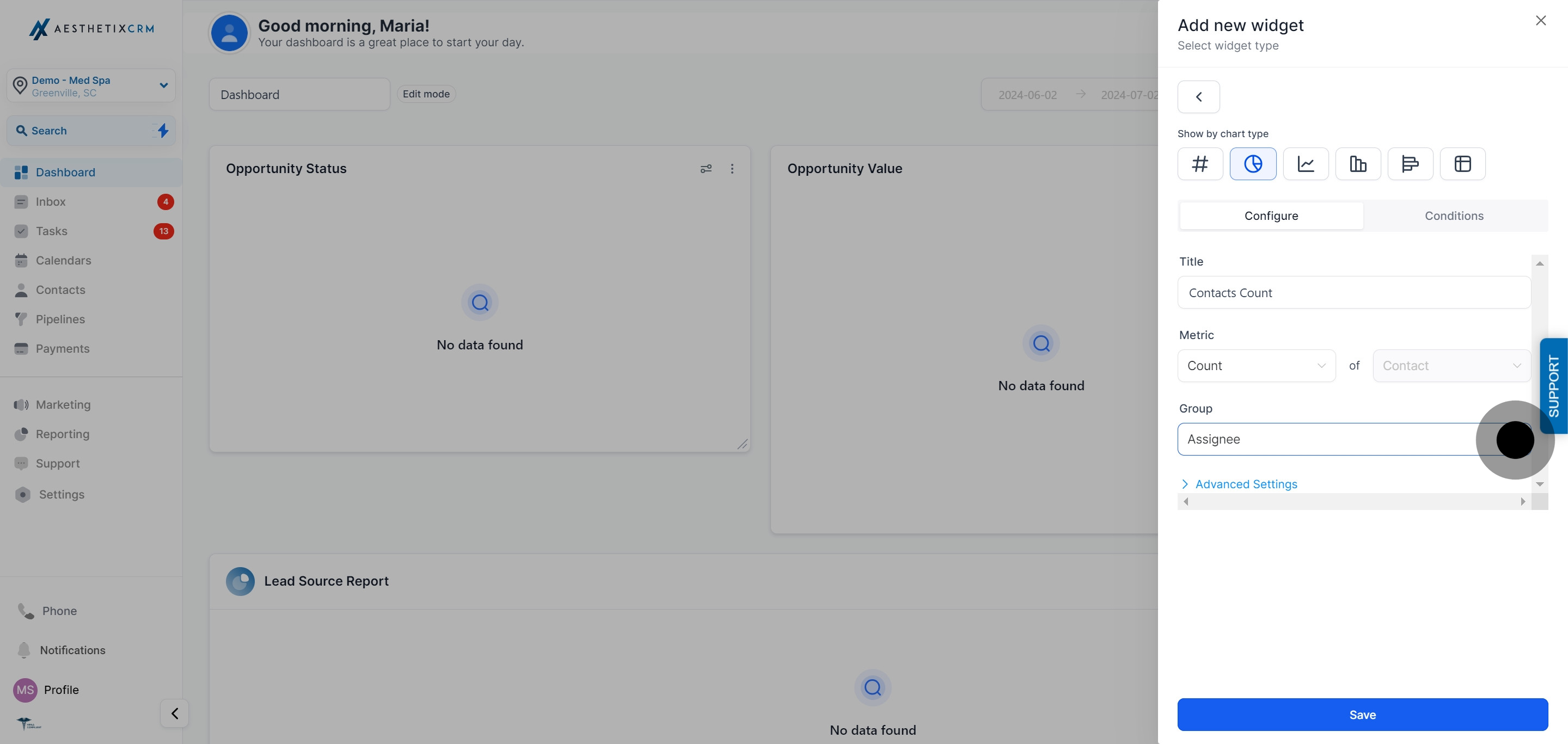Open the Assignee group dropdown

(x=1339, y=439)
